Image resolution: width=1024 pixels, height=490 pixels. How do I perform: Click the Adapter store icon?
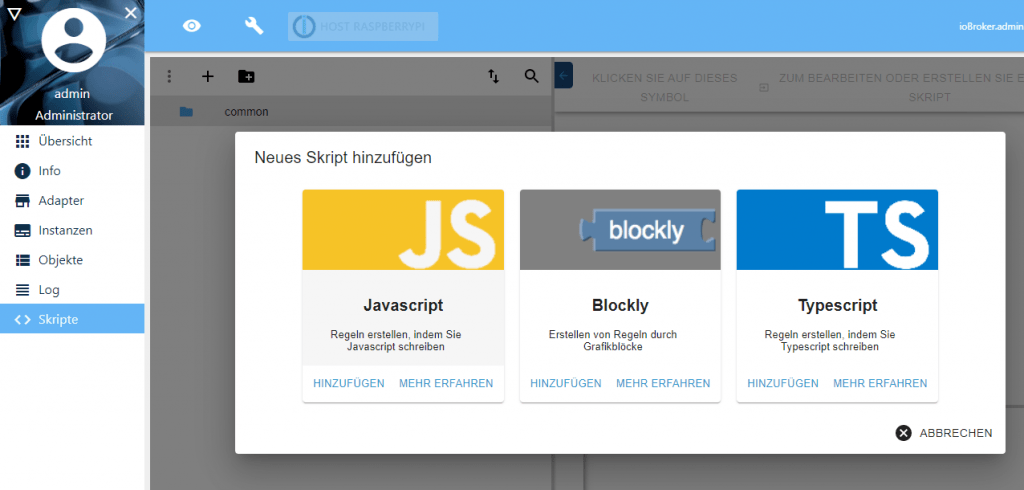pyautogui.click(x=22, y=201)
